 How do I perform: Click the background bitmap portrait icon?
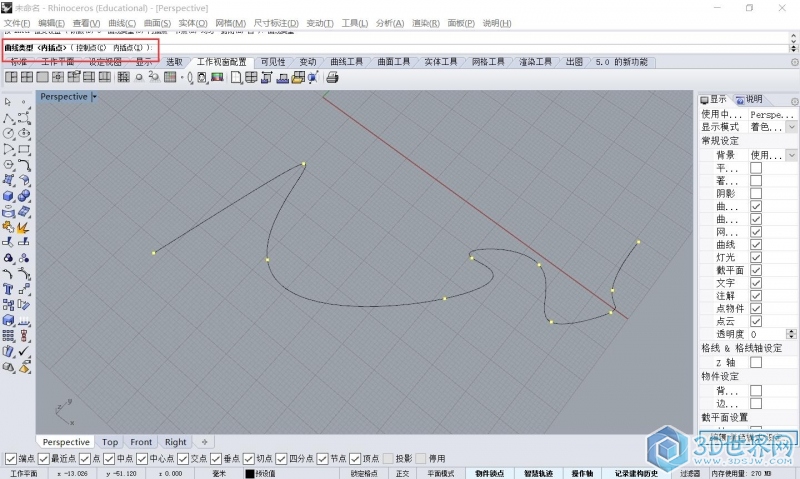(202, 77)
